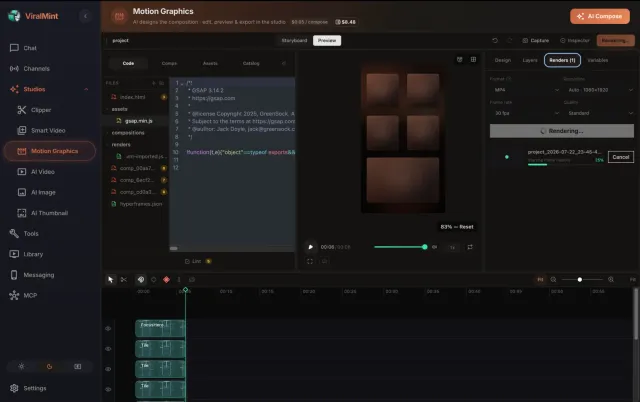Toggle visibility of the second timeline track
This screenshot has height=402, width=640.
[108, 349]
